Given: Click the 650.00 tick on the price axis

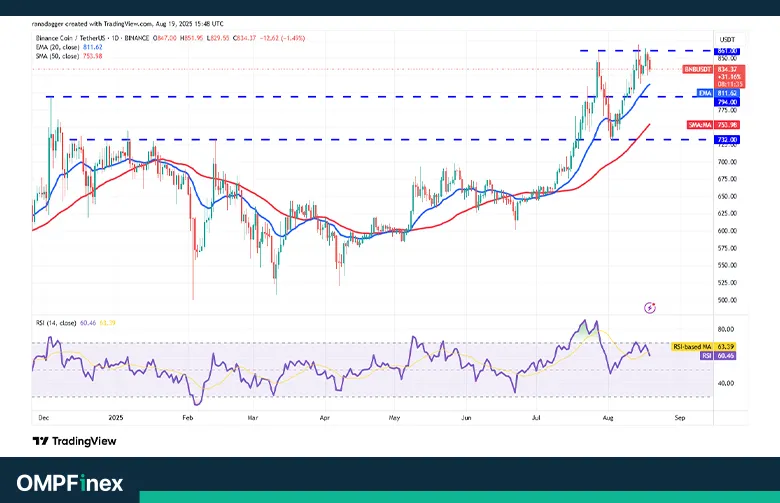Looking at the screenshot, I should [727, 196].
